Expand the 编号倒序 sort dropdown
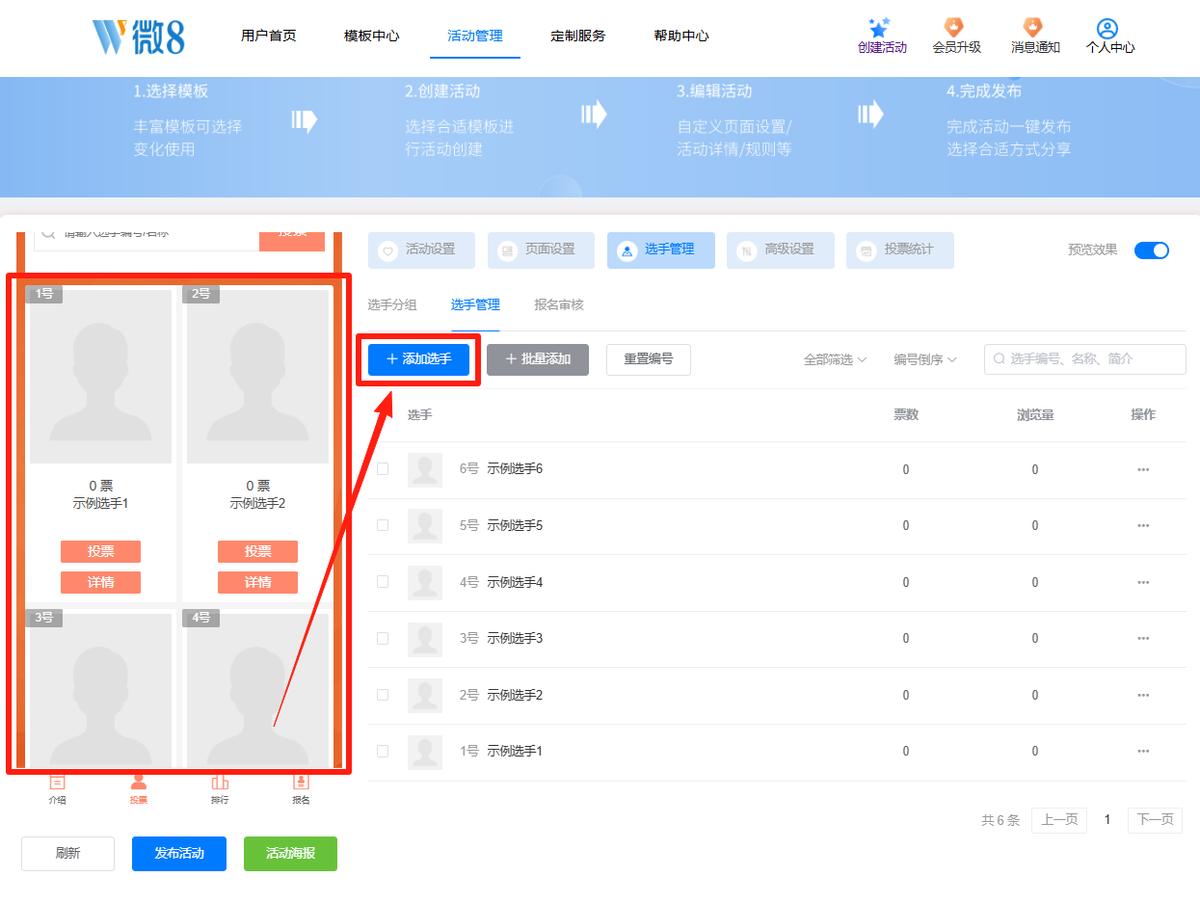Screen dimensions: 1200x899 coord(925,359)
